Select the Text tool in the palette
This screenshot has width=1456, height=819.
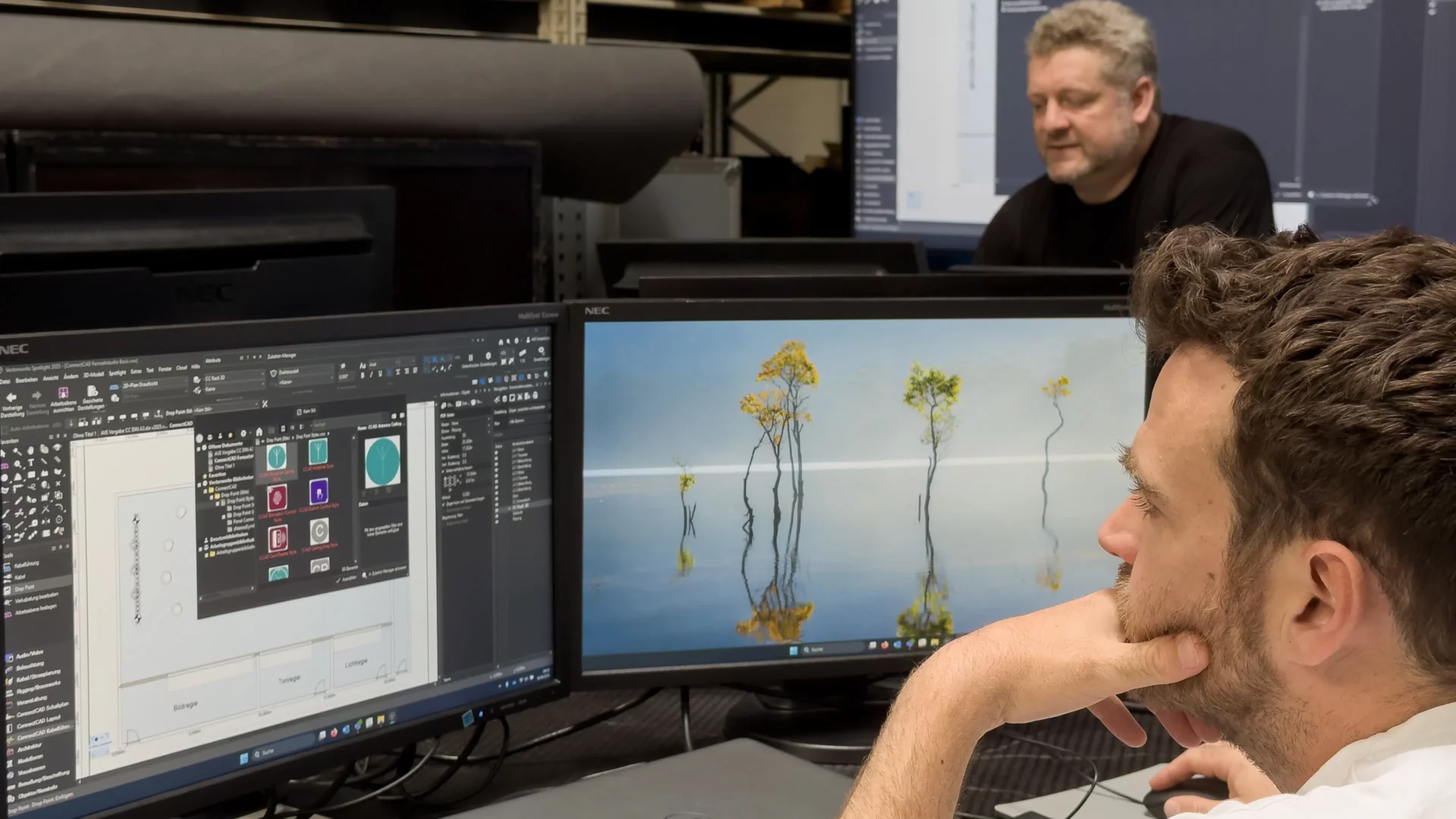click(31, 463)
